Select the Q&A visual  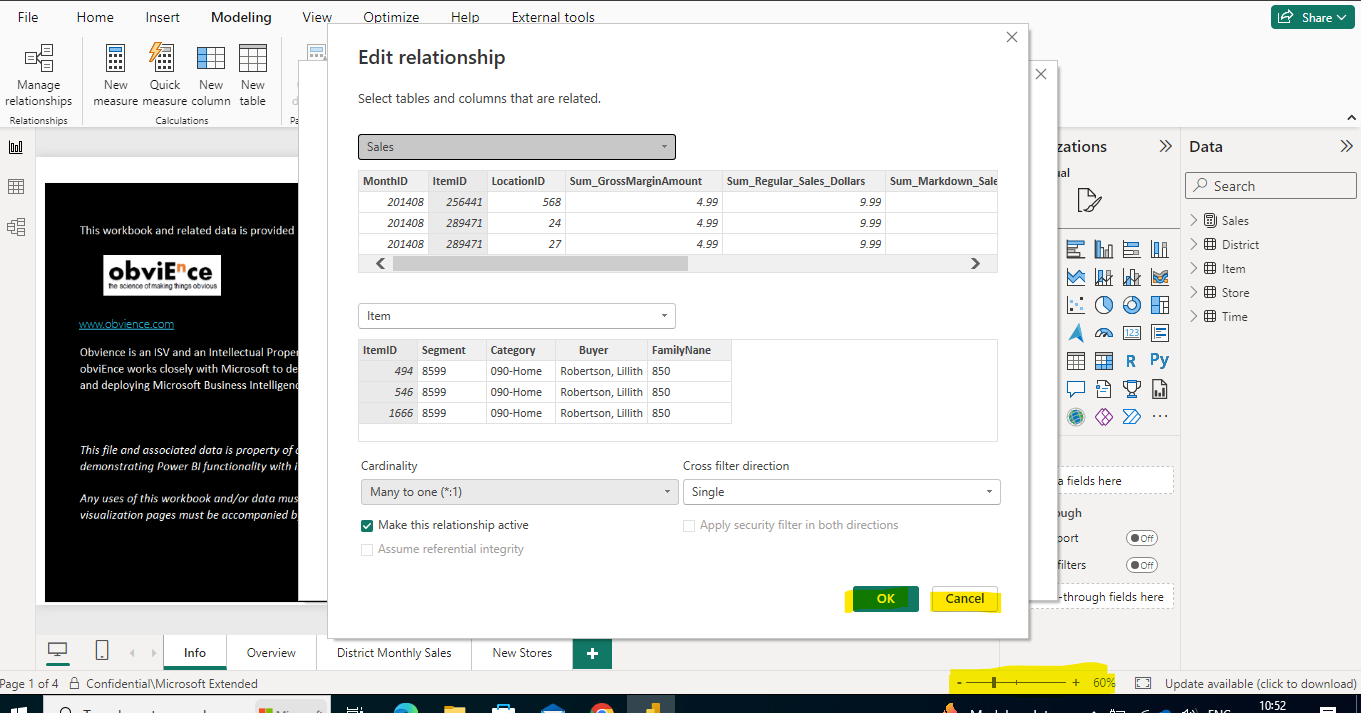pyautogui.click(x=1076, y=389)
